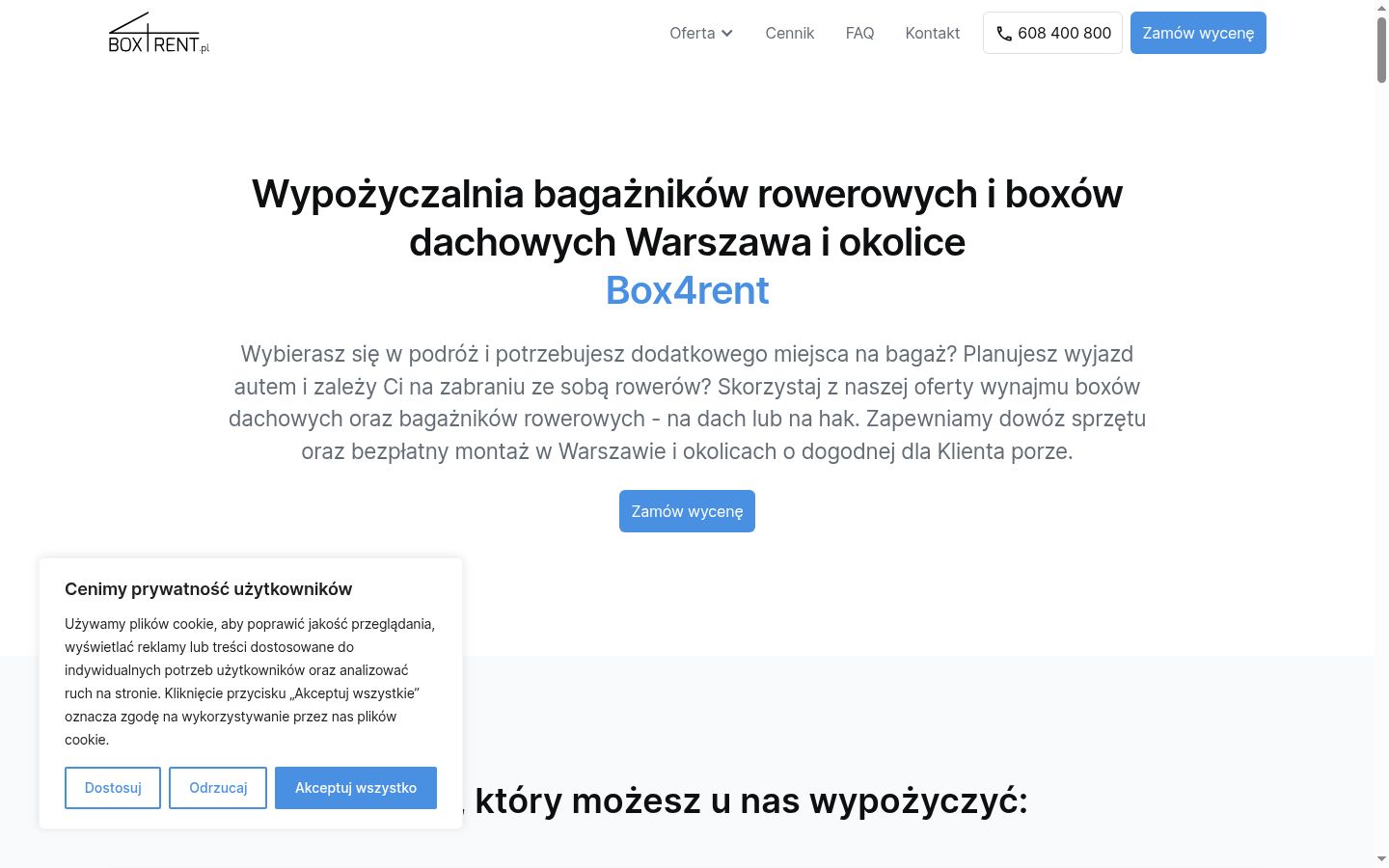This screenshot has height=868, width=1389.
Task: Click the Zamów wycenę button in header
Action: [1198, 33]
